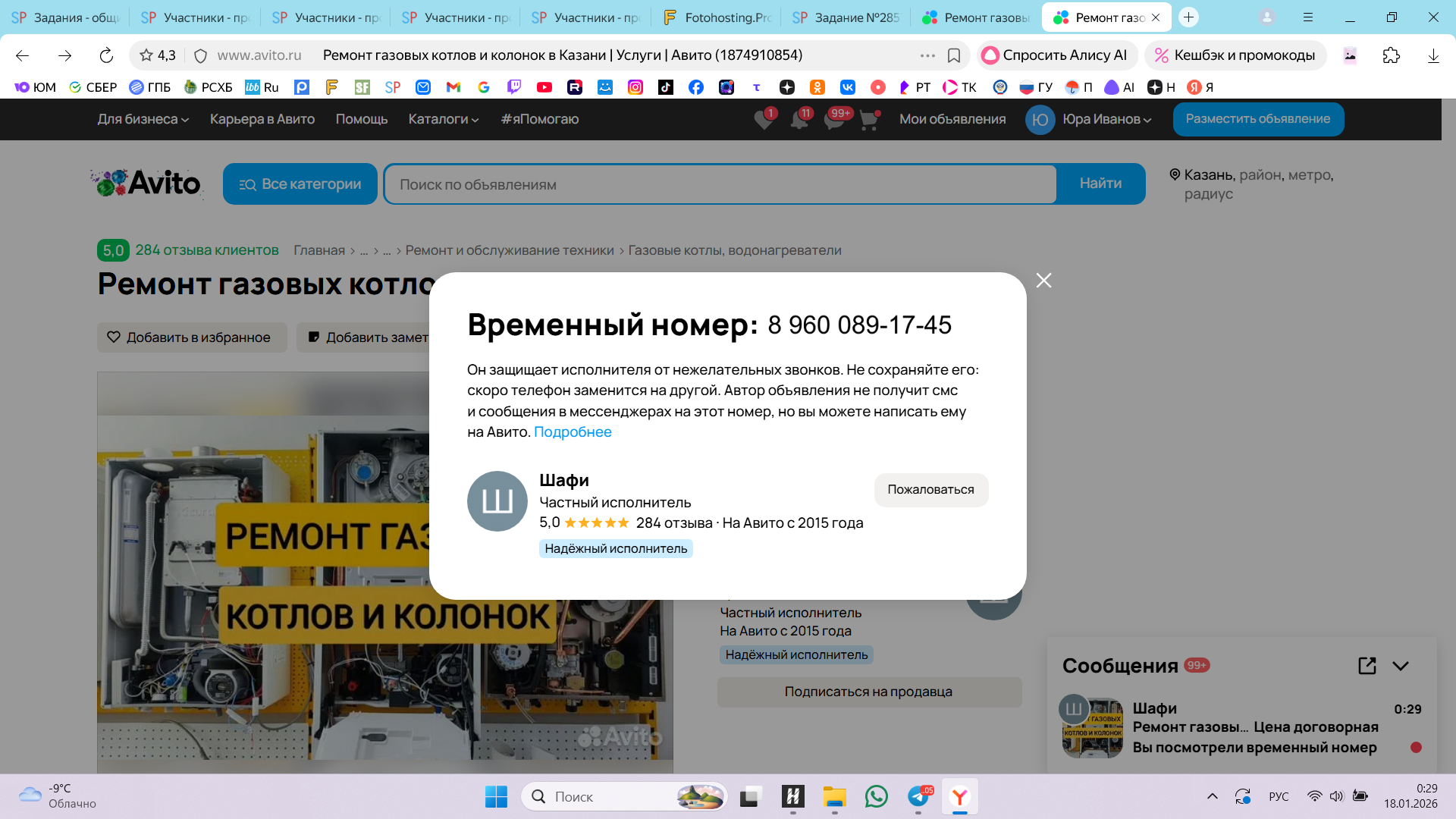Open Messages panel in new window
Viewport: 1456px width, 819px height.
coord(1367,666)
